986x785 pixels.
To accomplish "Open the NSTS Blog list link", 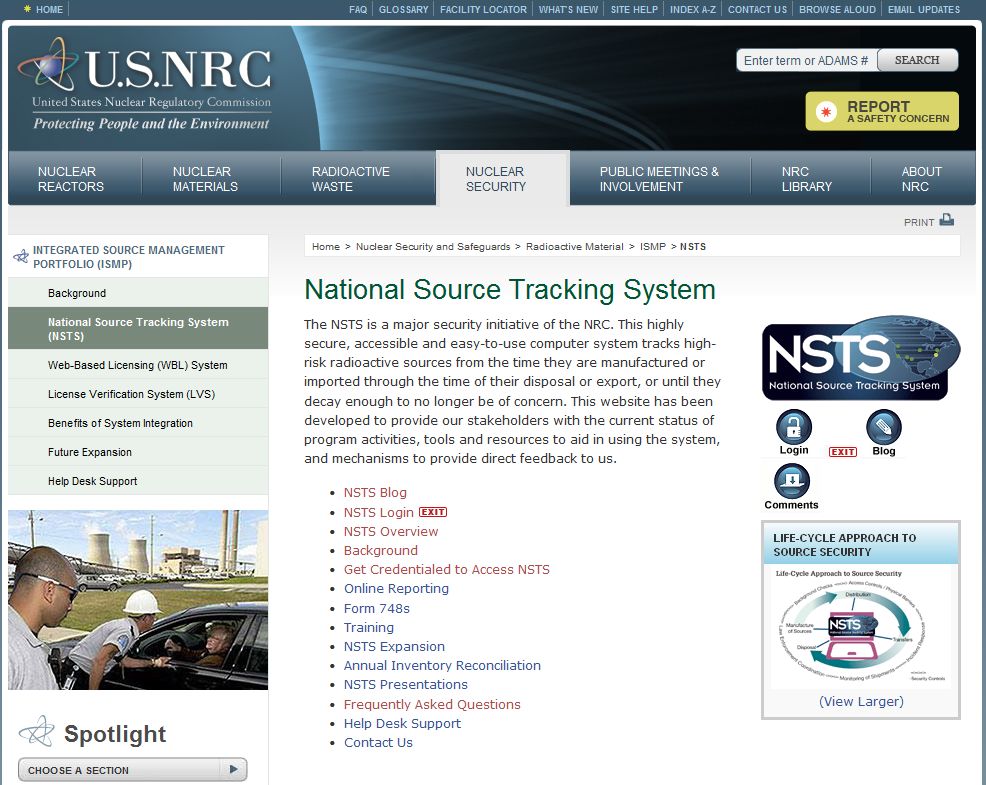I will [x=375, y=493].
